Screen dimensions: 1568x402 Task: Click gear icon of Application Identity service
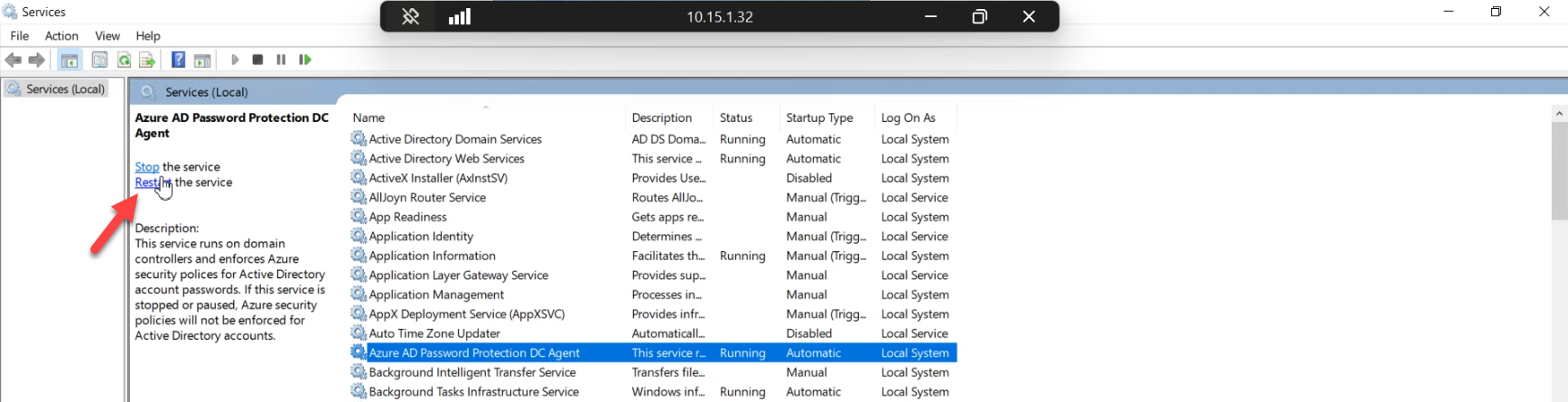[x=359, y=236]
